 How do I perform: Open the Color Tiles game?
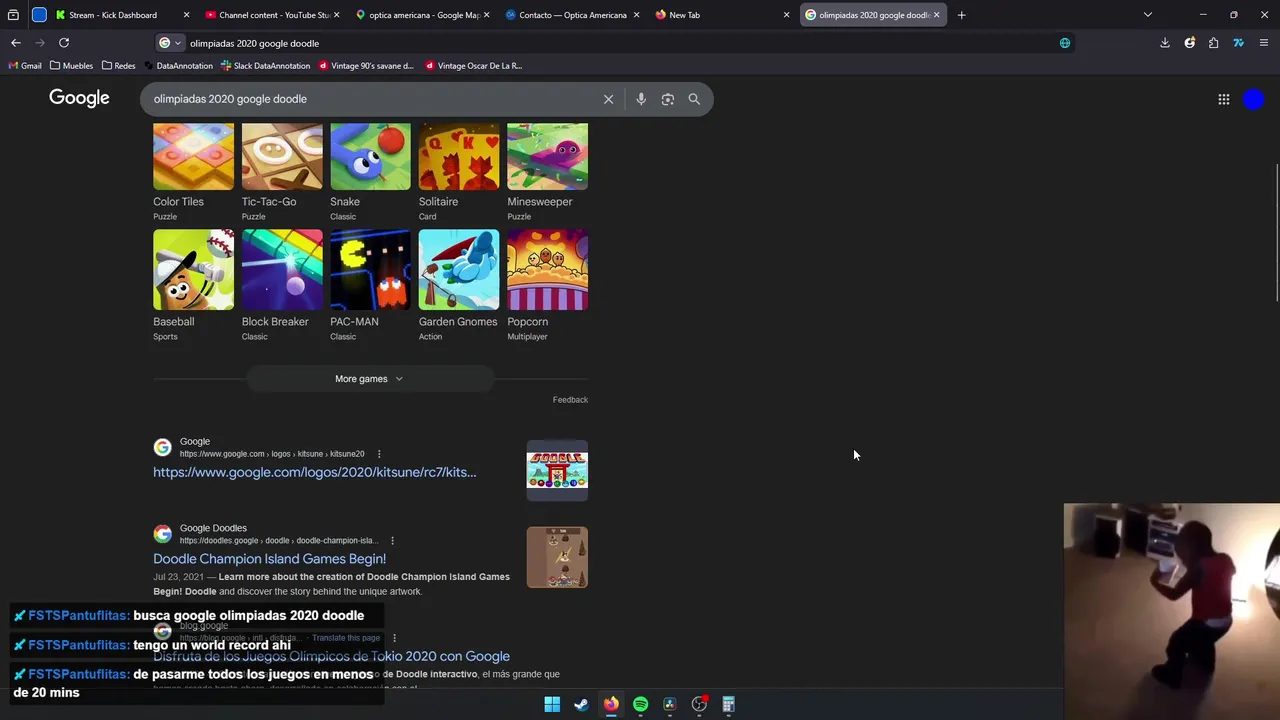pyautogui.click(x=193, y=157)
